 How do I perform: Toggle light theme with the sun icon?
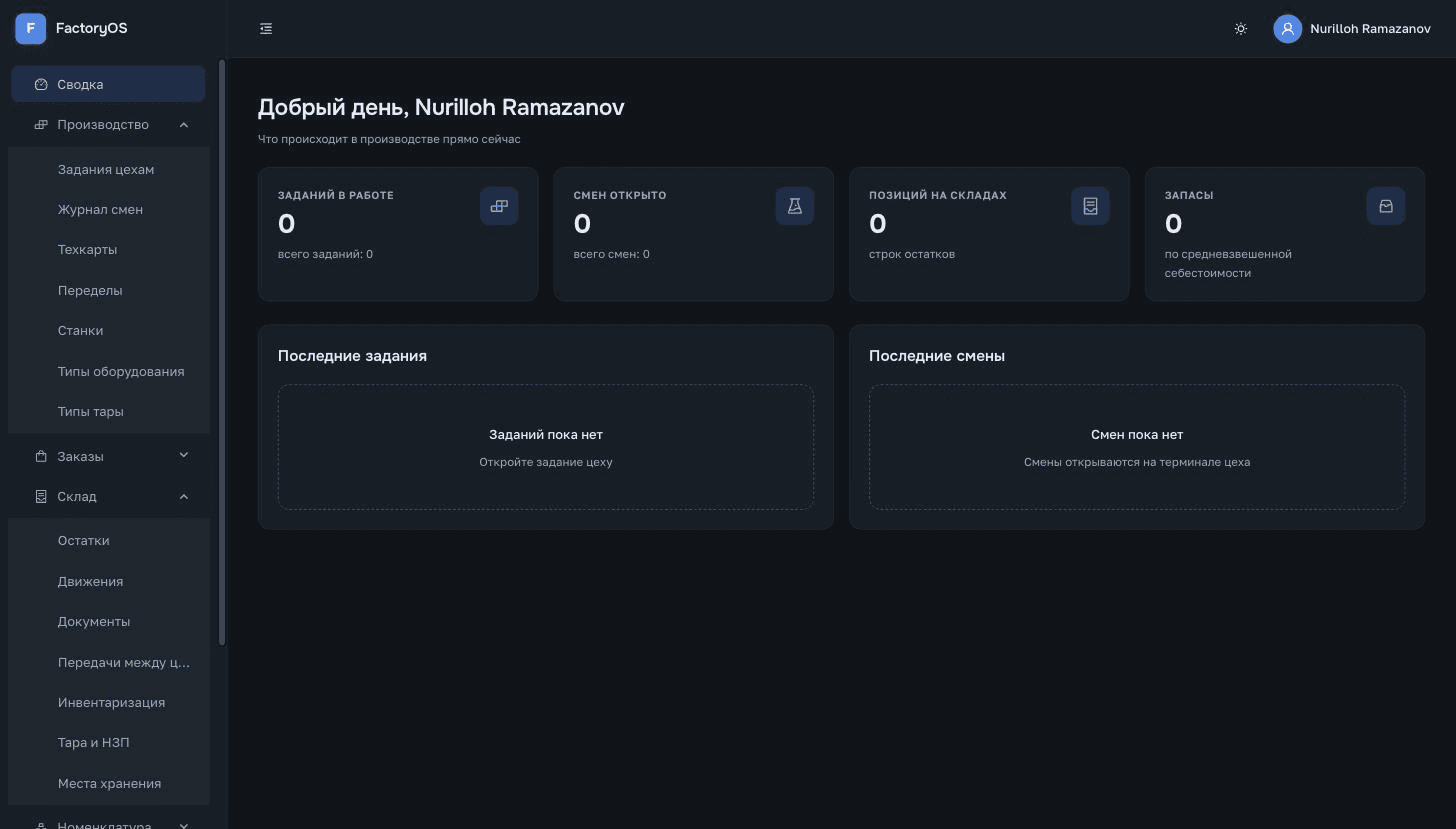pos(1241,29)
